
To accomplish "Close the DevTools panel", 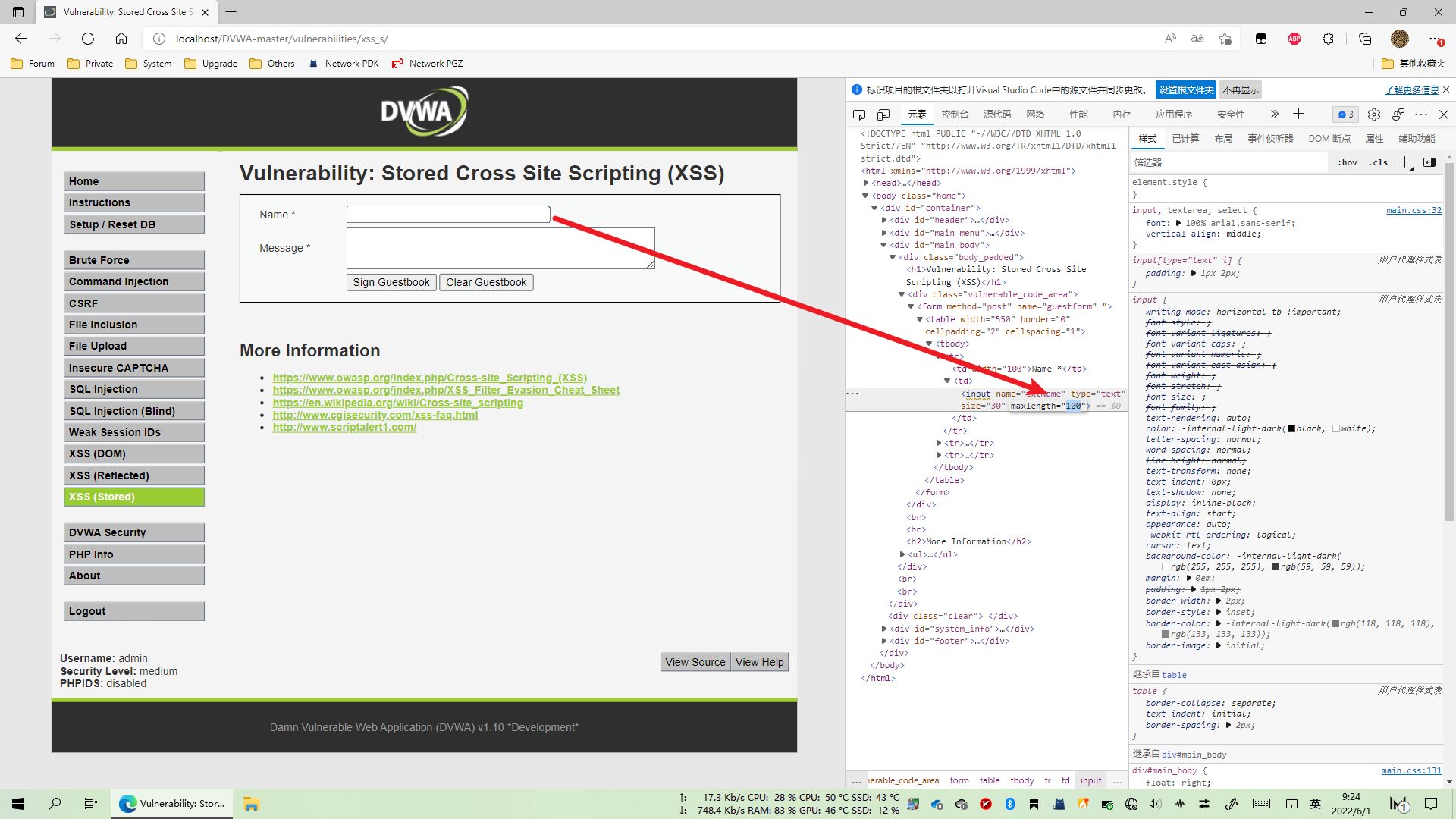I will pyautogui.click(x=1444, y=115).
